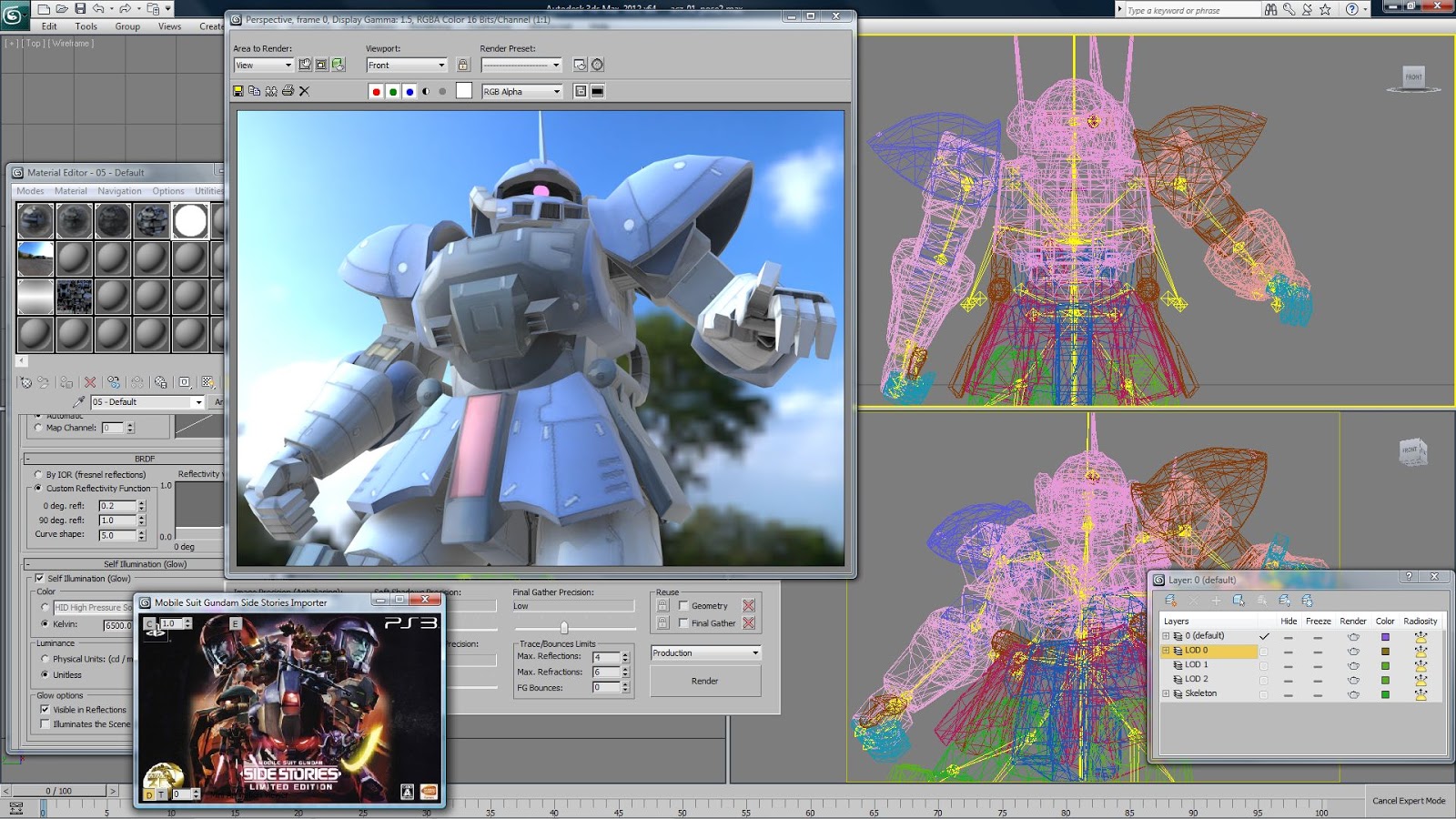
Task: Click the Print Image icon in render window
Action: point(288,91)
